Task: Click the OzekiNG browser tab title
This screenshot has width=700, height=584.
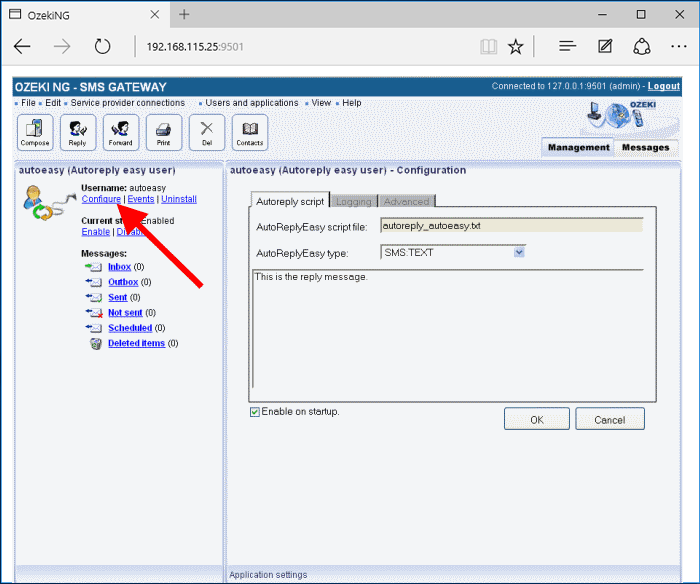Action: coord(48,15)
